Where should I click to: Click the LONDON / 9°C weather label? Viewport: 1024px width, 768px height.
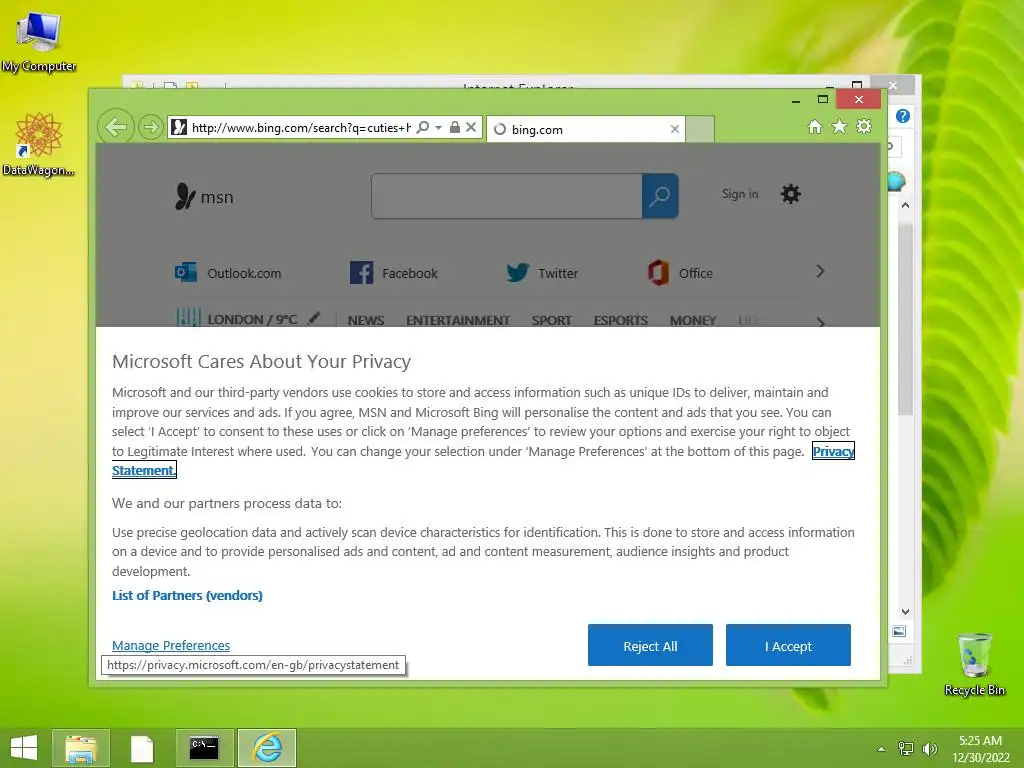(252, 319)
